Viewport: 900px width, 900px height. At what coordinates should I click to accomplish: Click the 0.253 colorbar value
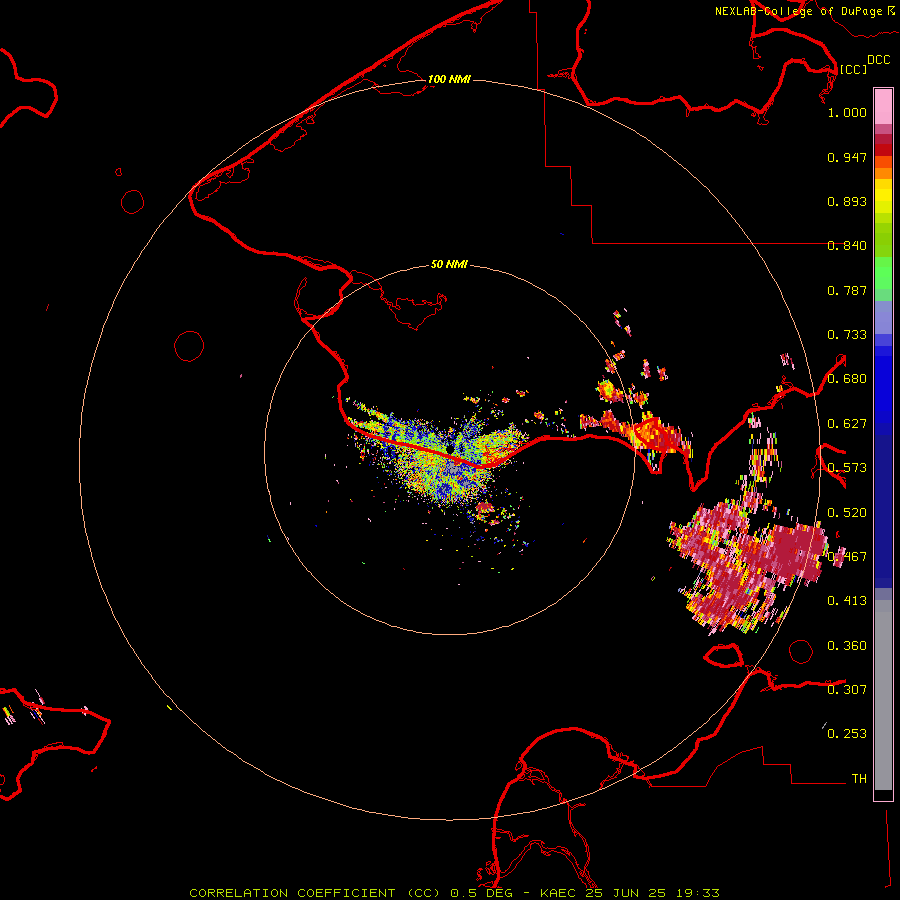[847, 734]
